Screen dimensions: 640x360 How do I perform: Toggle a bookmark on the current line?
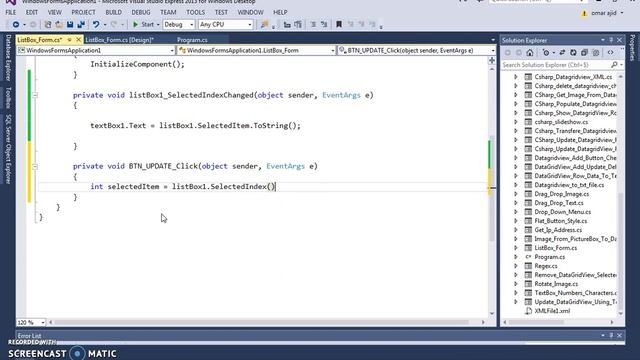[x=339, y=24]
